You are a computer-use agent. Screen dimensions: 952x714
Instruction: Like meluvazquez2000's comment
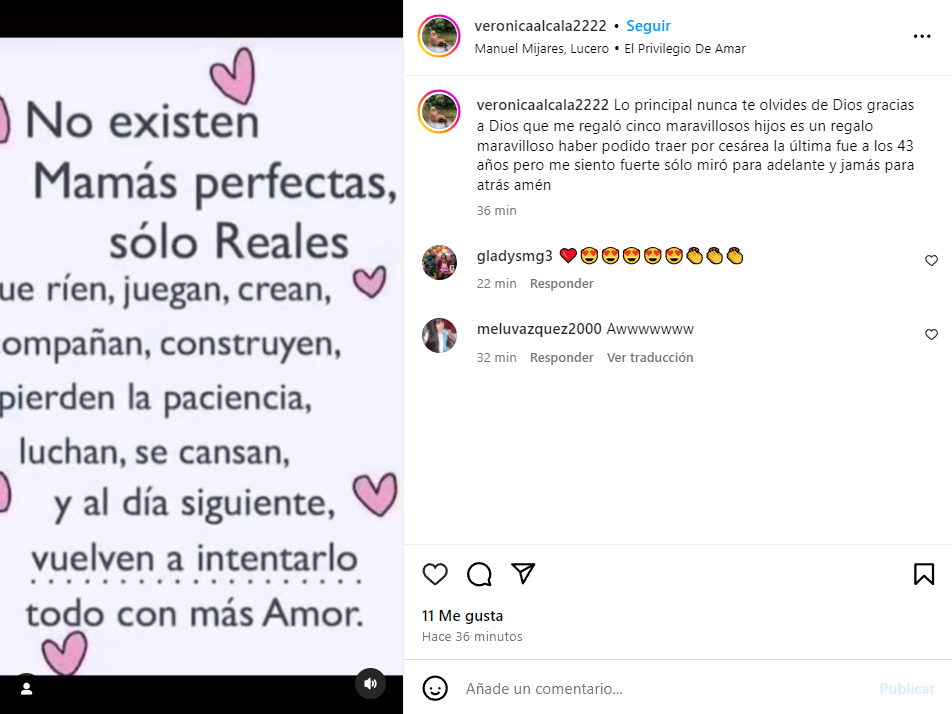pyautogui.click(x=931, y=335)
